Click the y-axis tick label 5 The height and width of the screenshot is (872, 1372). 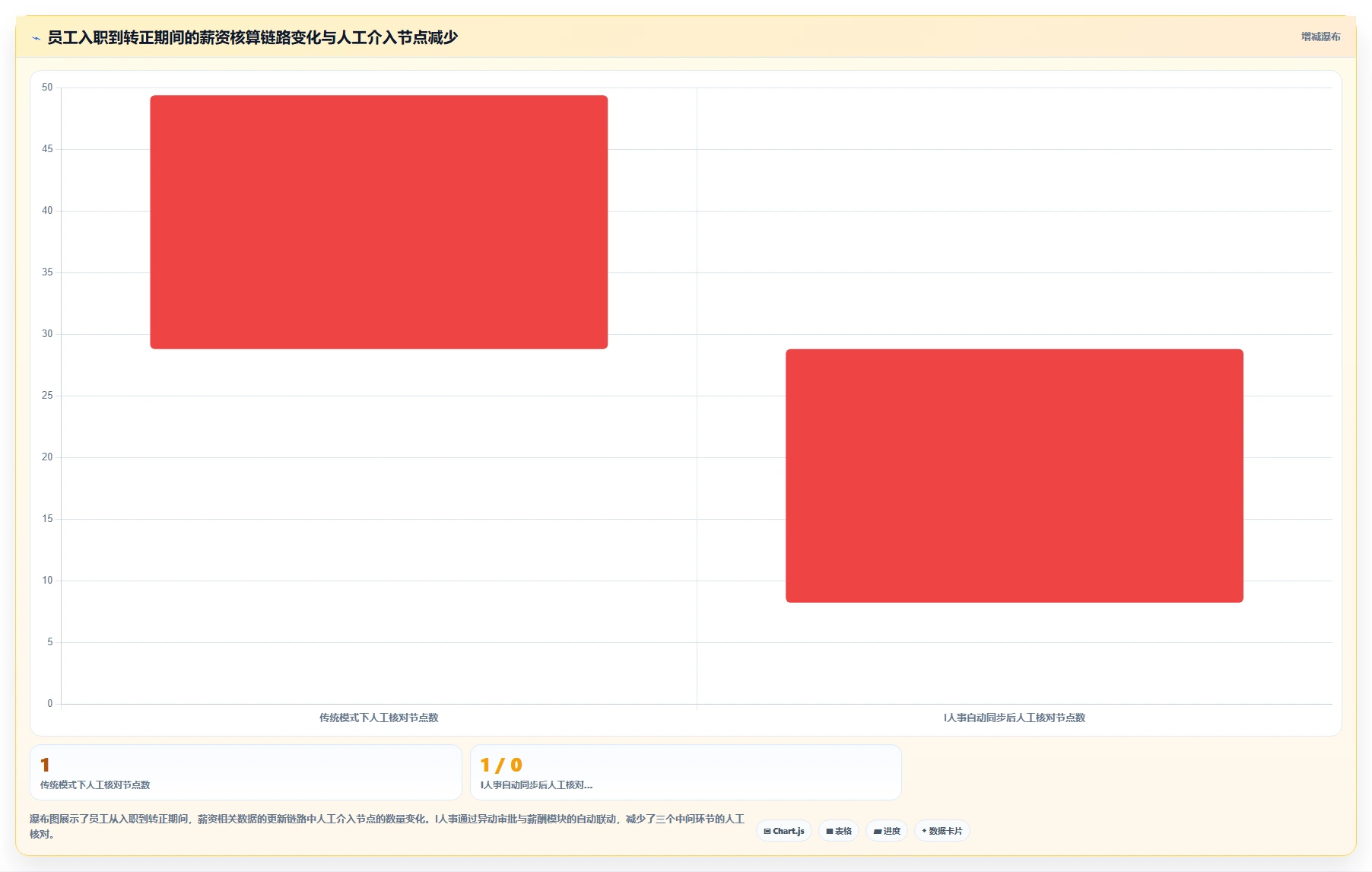(50, 642)
